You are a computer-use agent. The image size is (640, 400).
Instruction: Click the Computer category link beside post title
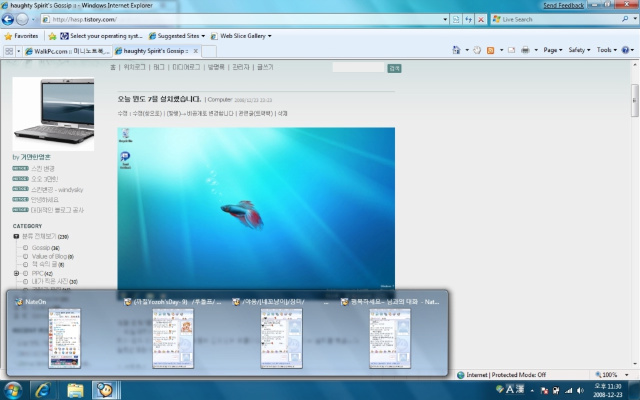click(x=220, y=100)
